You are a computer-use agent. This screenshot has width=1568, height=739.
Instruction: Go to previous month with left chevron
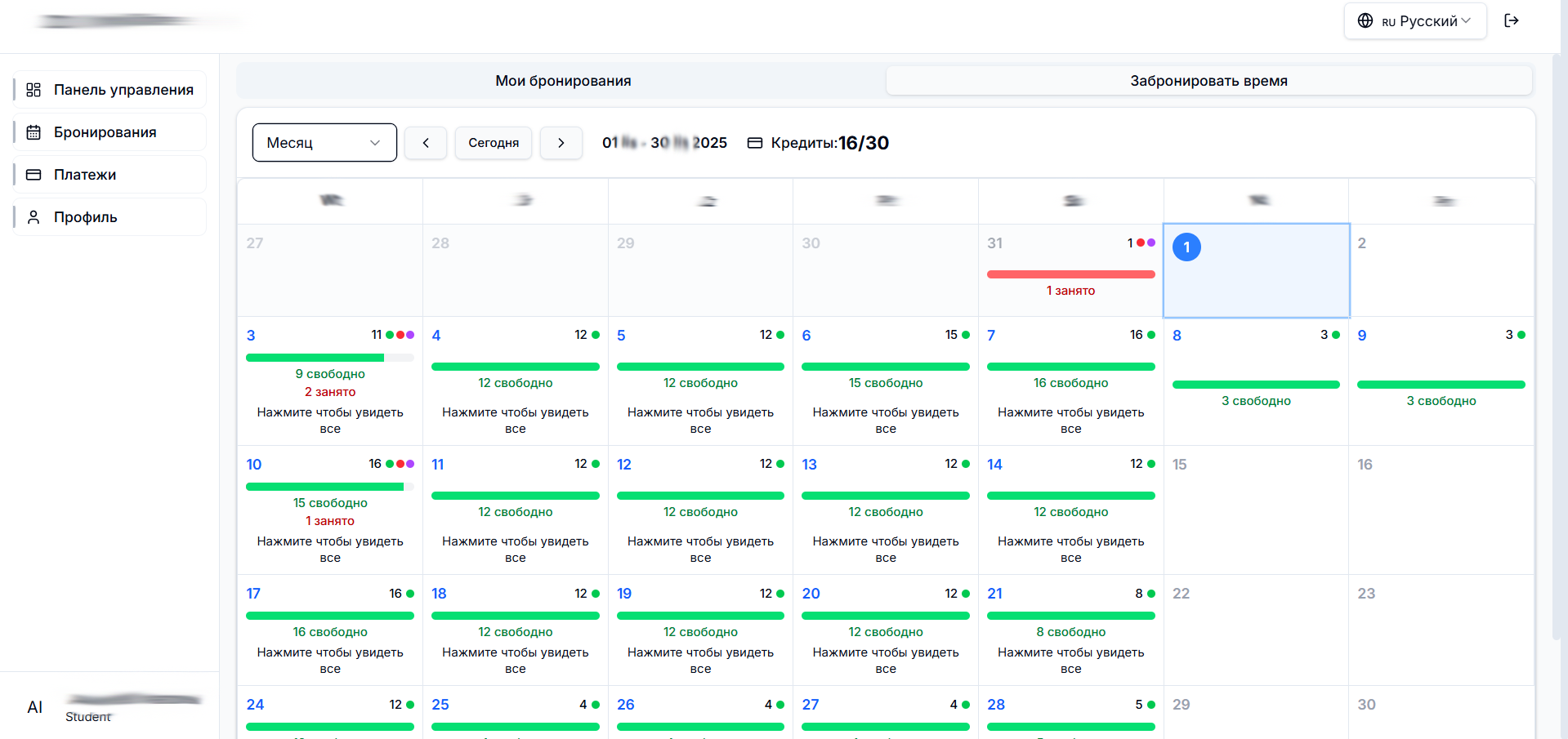[426, 143]
